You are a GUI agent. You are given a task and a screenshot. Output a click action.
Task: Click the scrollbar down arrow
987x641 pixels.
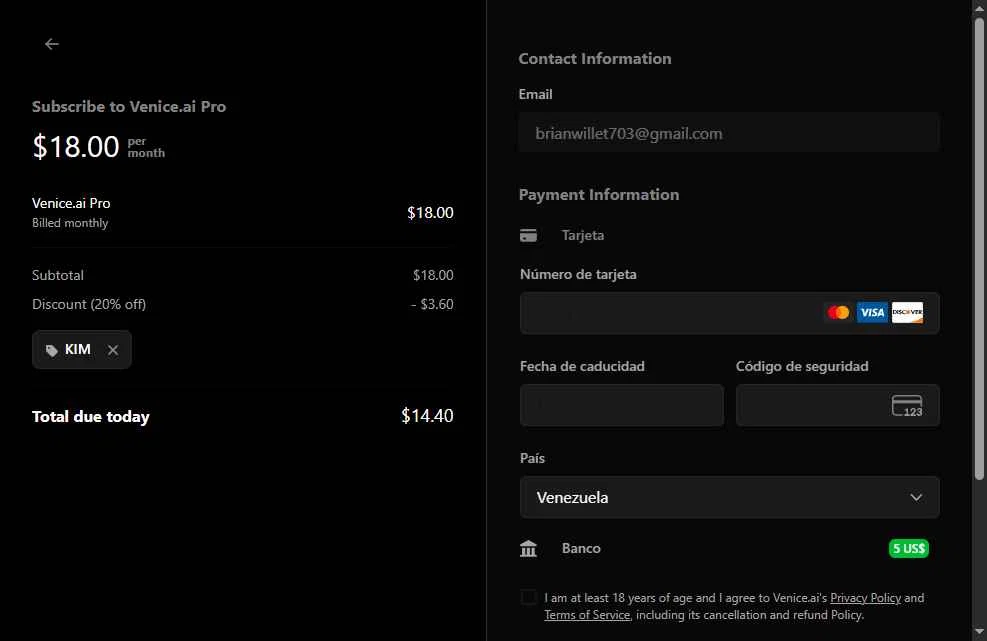point(979,631)
